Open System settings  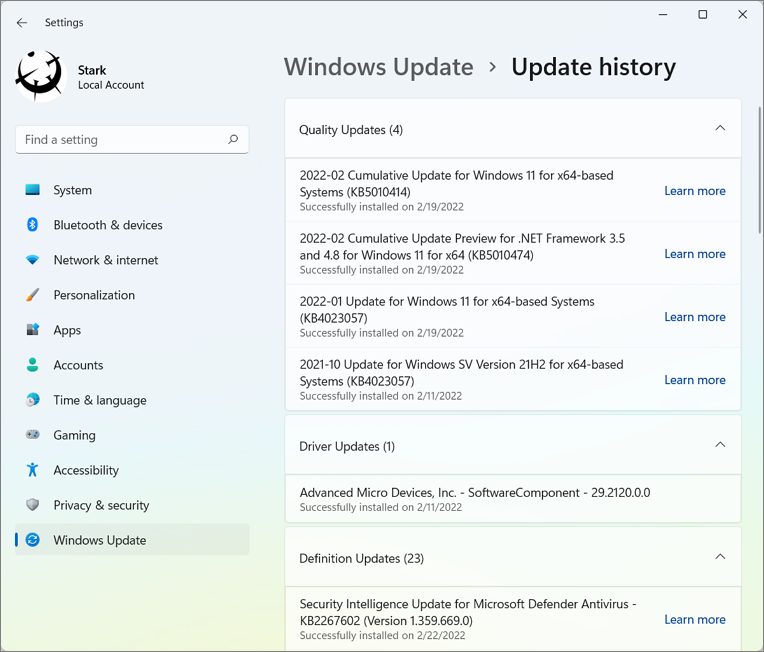click(132, 190)
